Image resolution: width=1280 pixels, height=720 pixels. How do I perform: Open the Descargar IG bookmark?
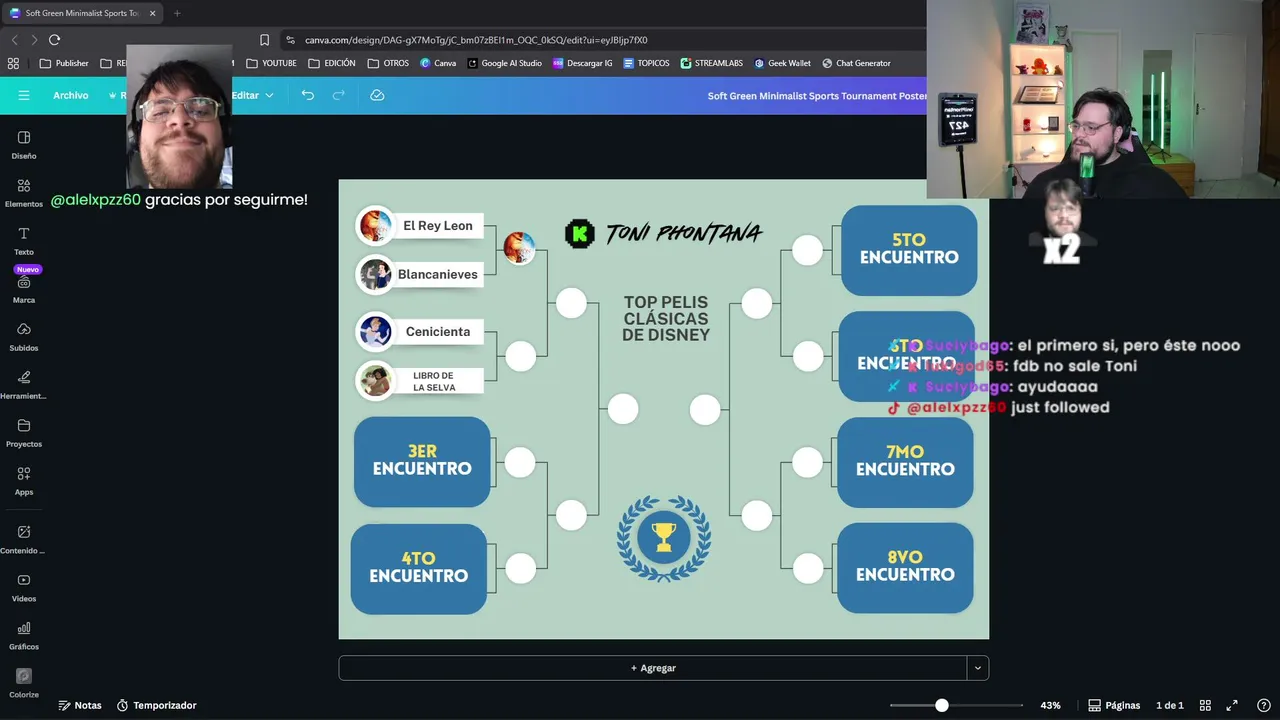(582, 63)
